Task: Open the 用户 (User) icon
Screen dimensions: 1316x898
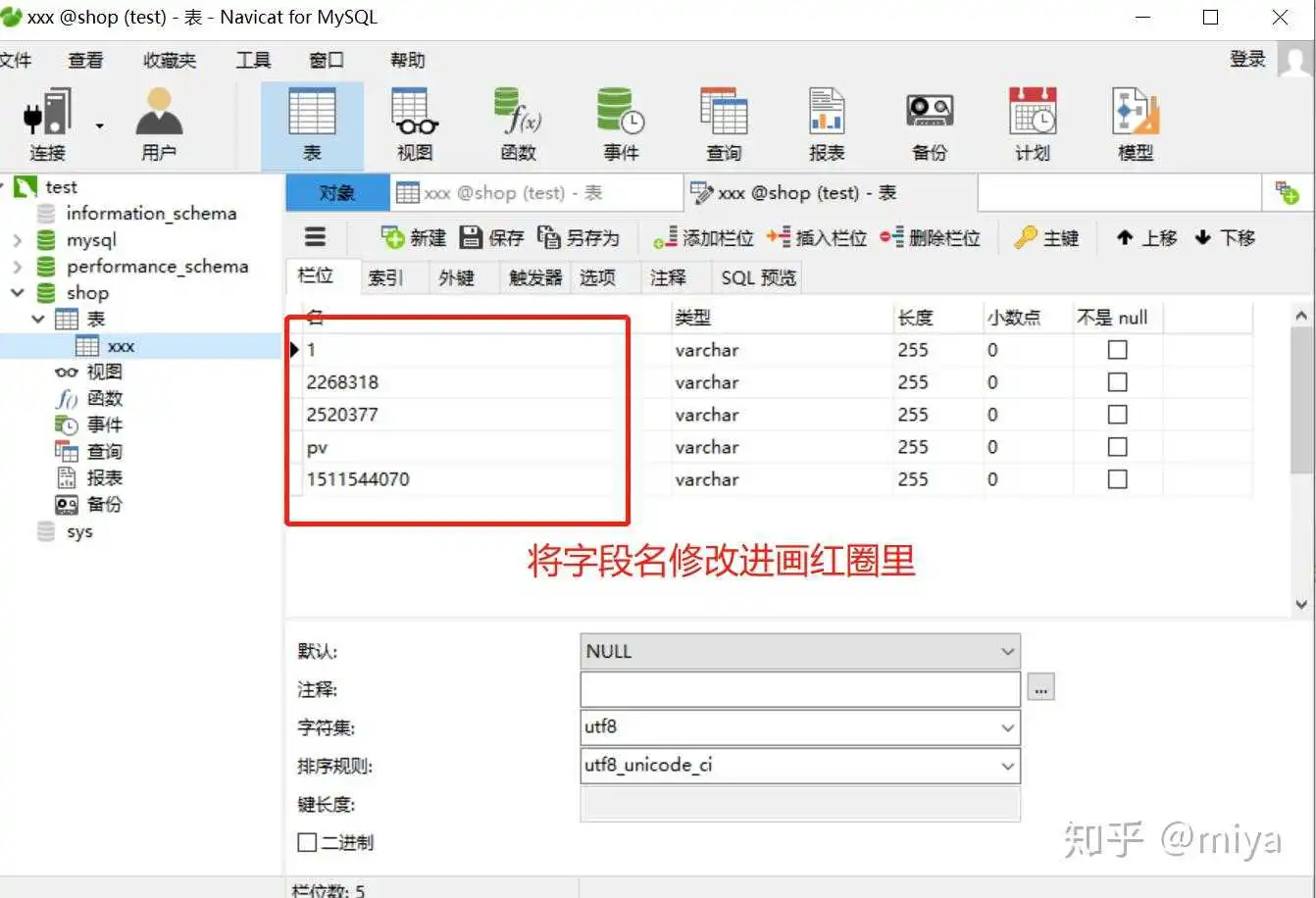Action: [x=159, y=124]
